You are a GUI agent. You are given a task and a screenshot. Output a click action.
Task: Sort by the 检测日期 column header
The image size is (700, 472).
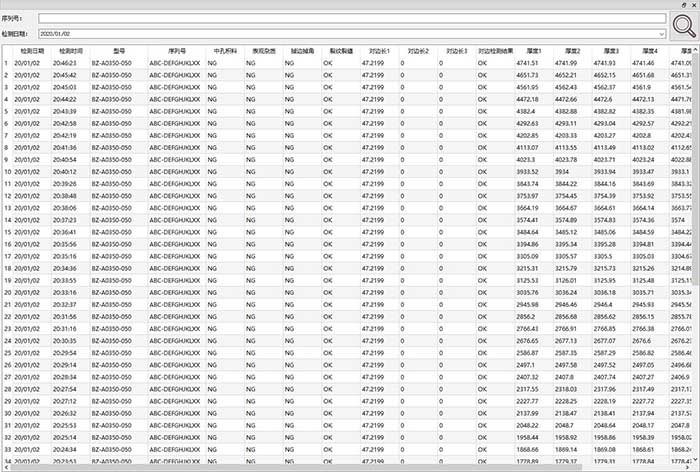pos(30,50)
